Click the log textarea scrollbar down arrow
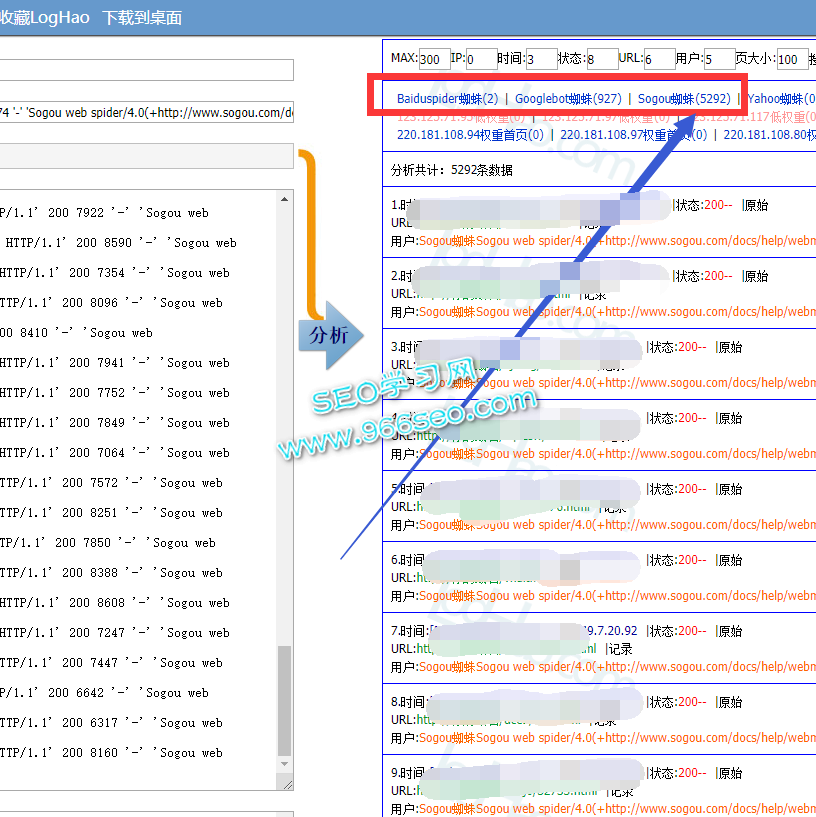The image size is (816, 817). (x=285, y=764)
